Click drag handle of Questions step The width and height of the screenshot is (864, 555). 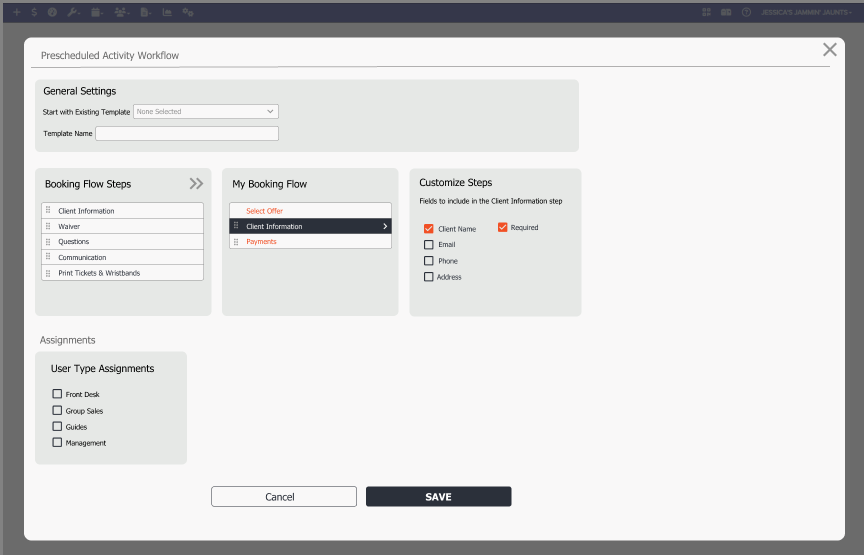[x=48, y=241]
